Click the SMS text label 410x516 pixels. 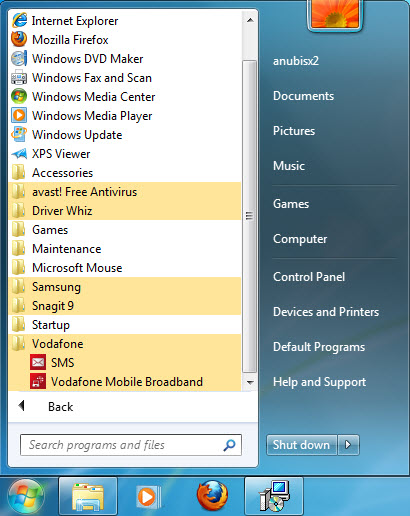[x=63, y=363]
